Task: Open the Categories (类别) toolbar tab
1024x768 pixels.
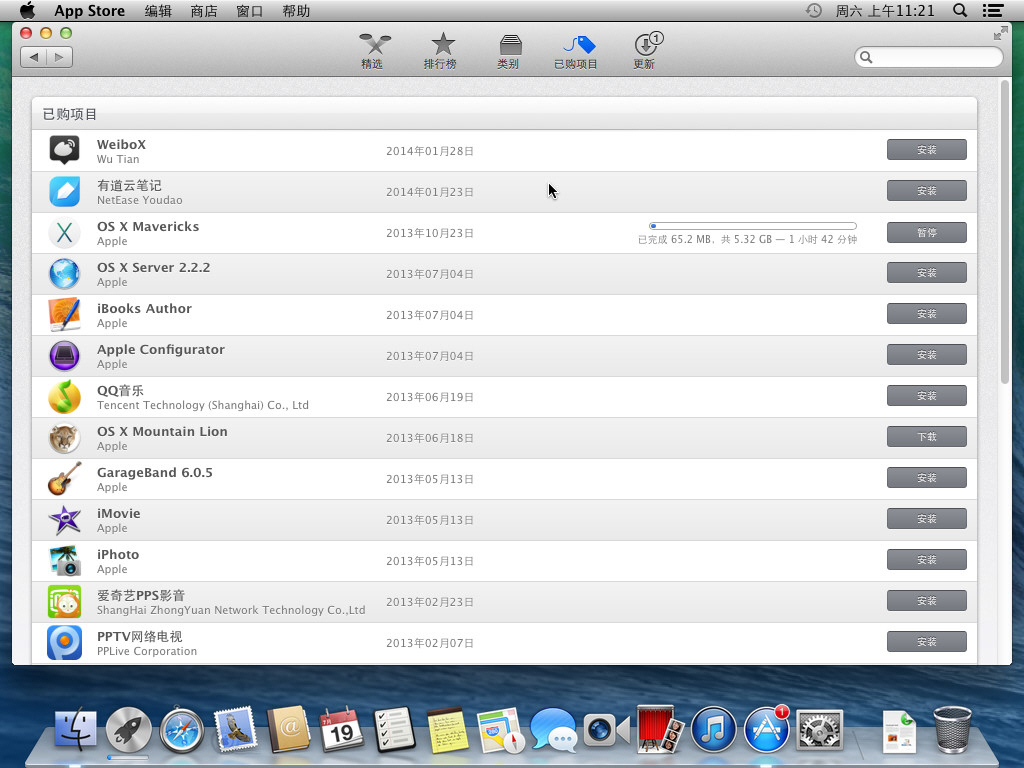Action: (509, 51)
